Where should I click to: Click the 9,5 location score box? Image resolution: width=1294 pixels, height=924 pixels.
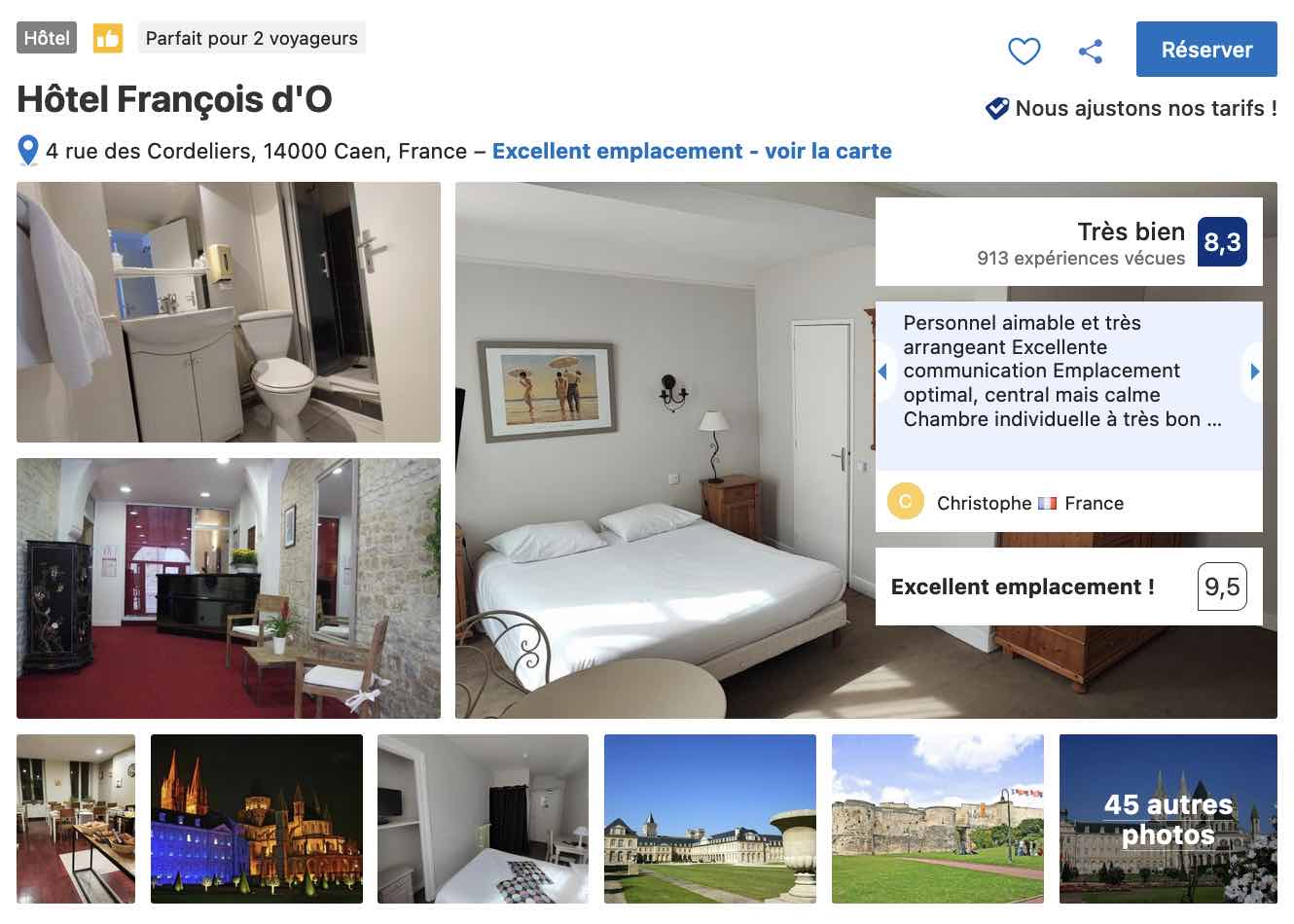point(1222,586)
